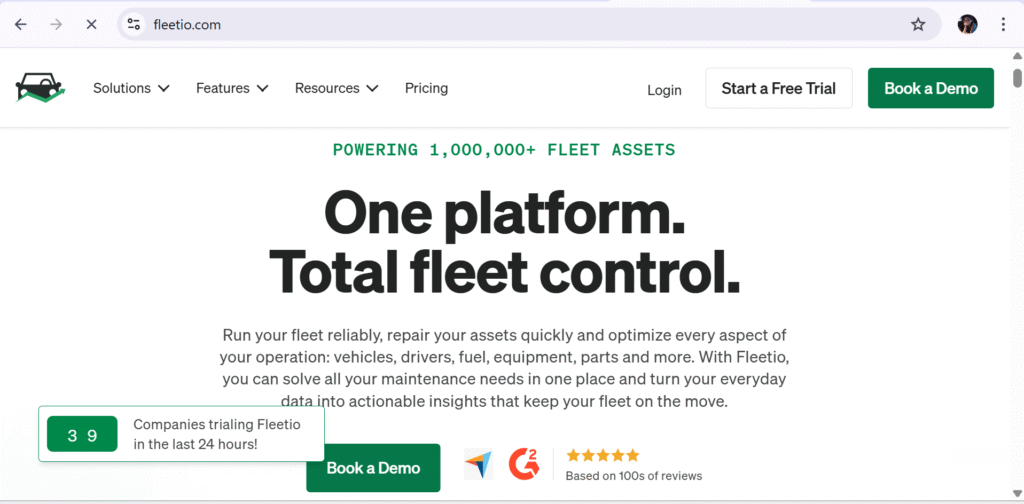
Task: Open the Pricing page
Action: click(x=426, y=88)
